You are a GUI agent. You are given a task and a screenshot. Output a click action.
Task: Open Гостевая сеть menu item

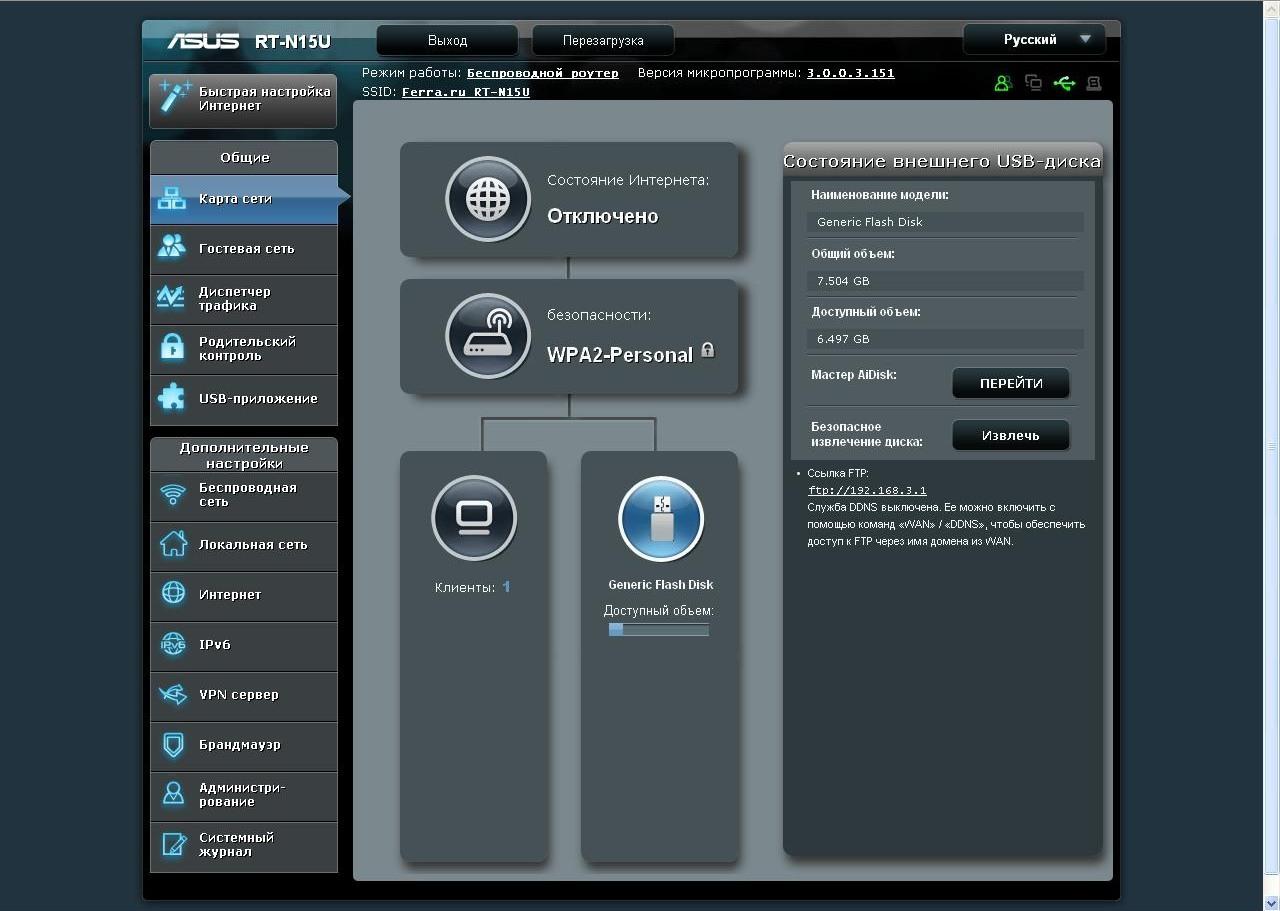[244, 249]
